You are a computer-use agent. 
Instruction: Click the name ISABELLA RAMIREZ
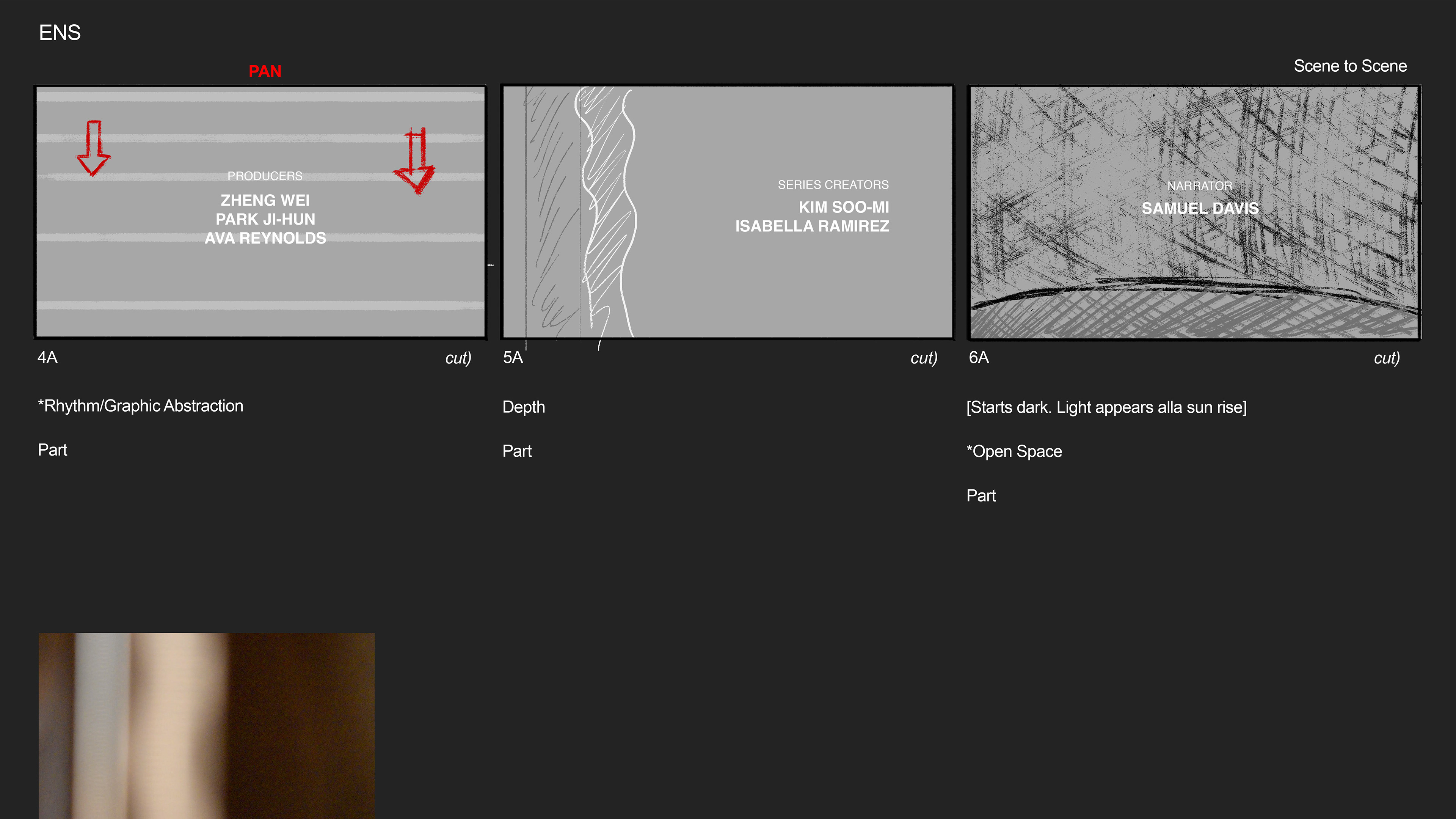pyautogui.click(x=812, y=226)
